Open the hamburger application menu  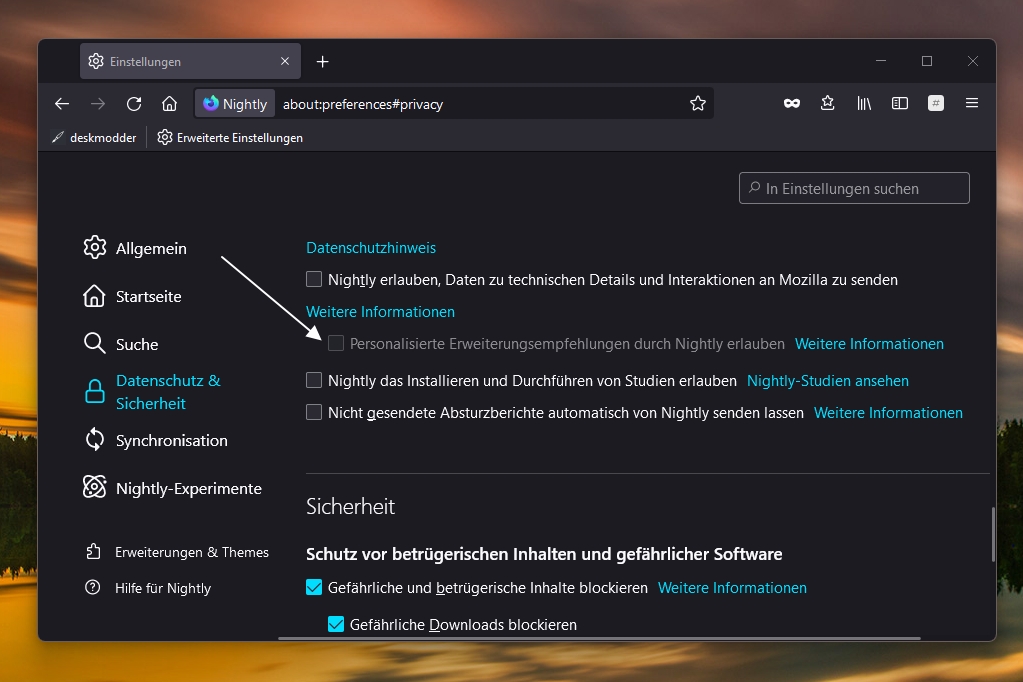tap(971, 103)
